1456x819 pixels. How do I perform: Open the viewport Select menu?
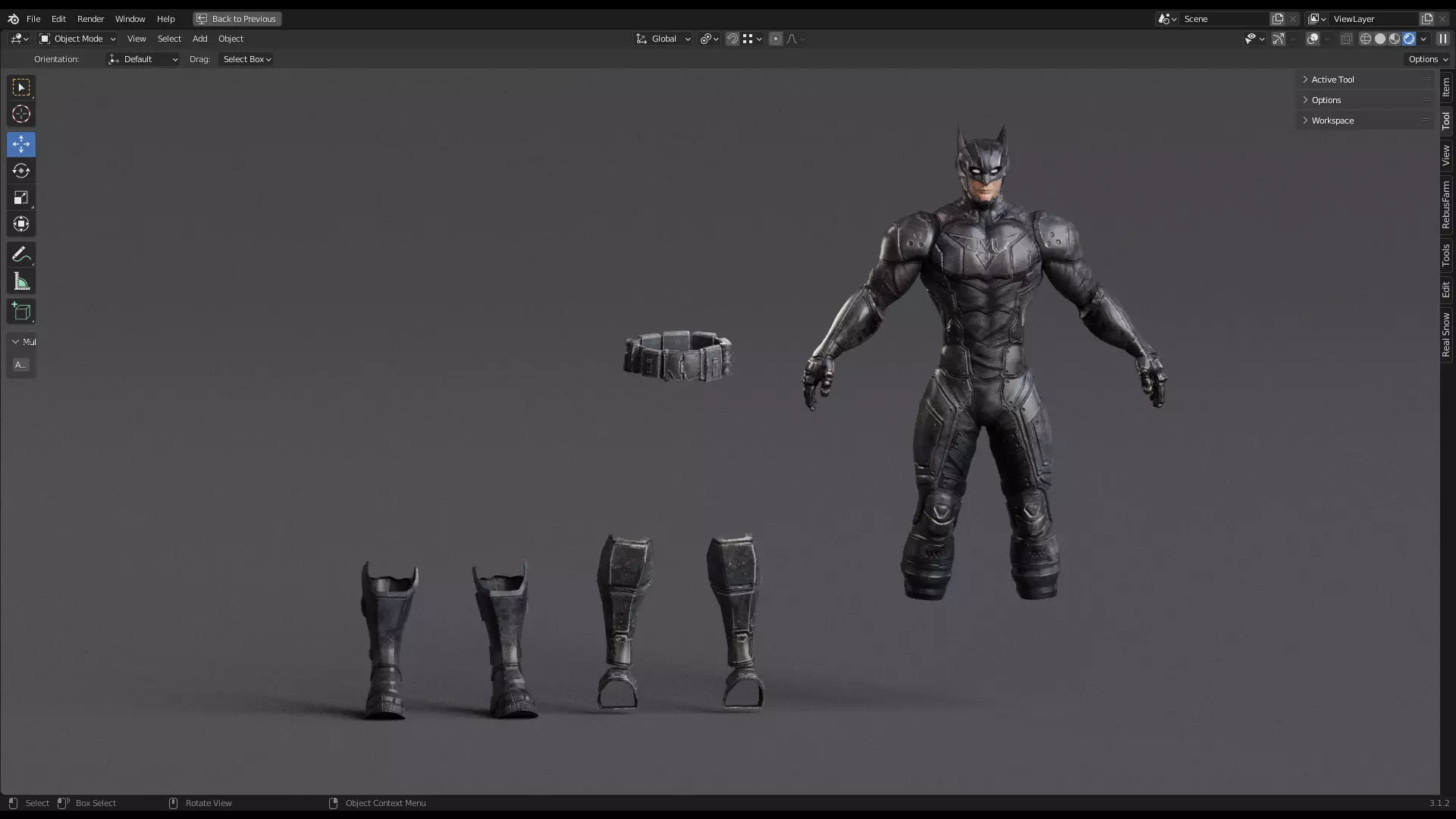click(x=169, y=39)
